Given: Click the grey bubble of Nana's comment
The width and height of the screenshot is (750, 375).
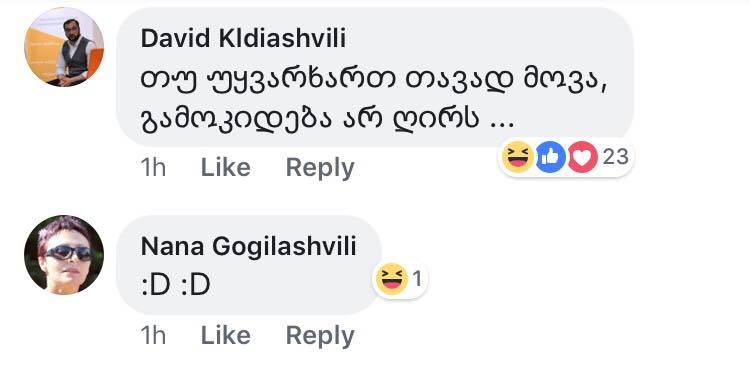Looking at the screenshot, I should point(249,265).
